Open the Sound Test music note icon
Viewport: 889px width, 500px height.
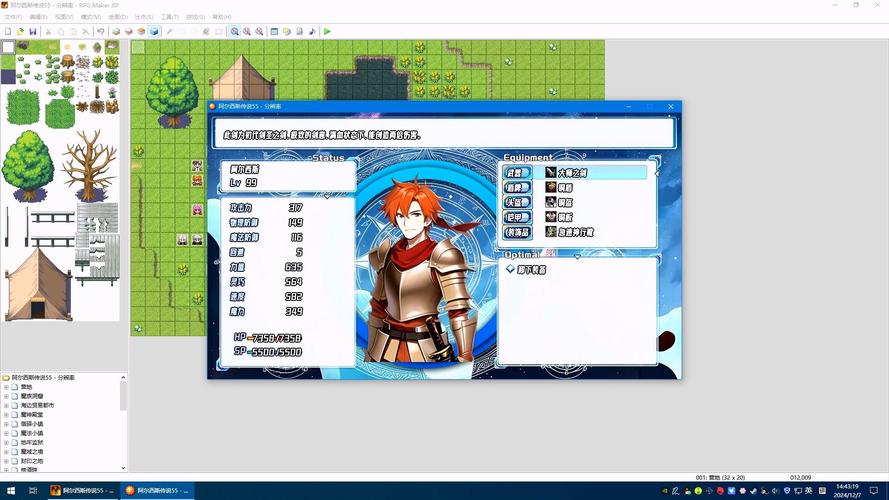click(312, 32)
